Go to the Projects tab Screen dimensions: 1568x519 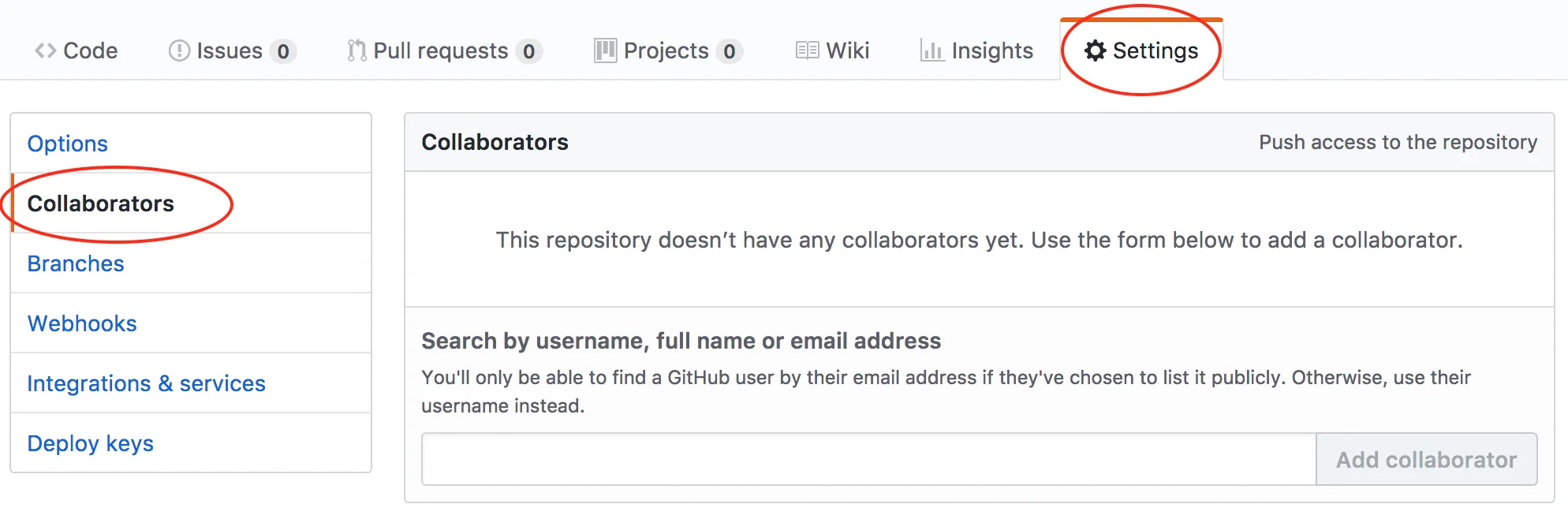pos(666,51)
